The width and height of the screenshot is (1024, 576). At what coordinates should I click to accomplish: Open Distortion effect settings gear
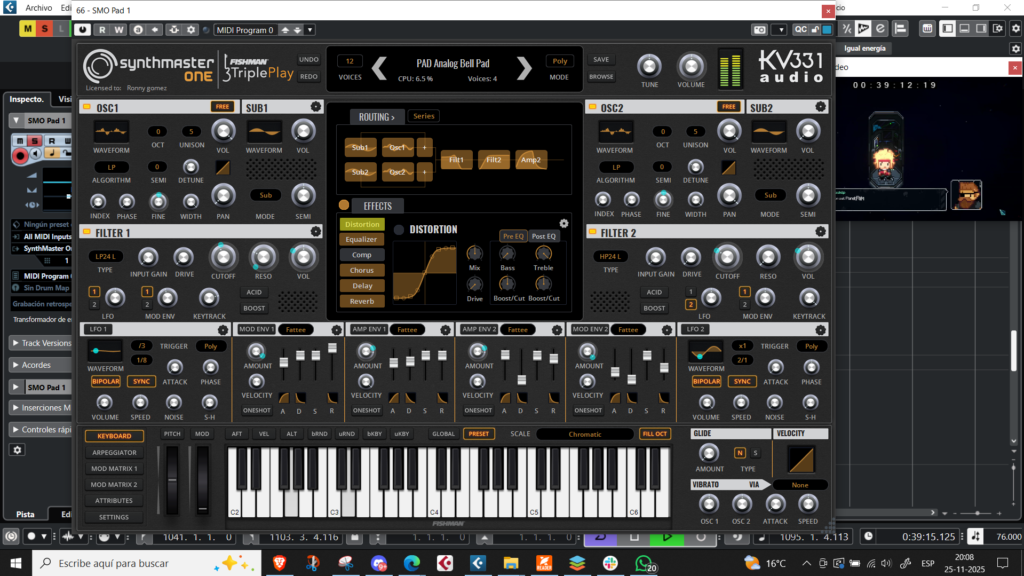tap(564, 224)
